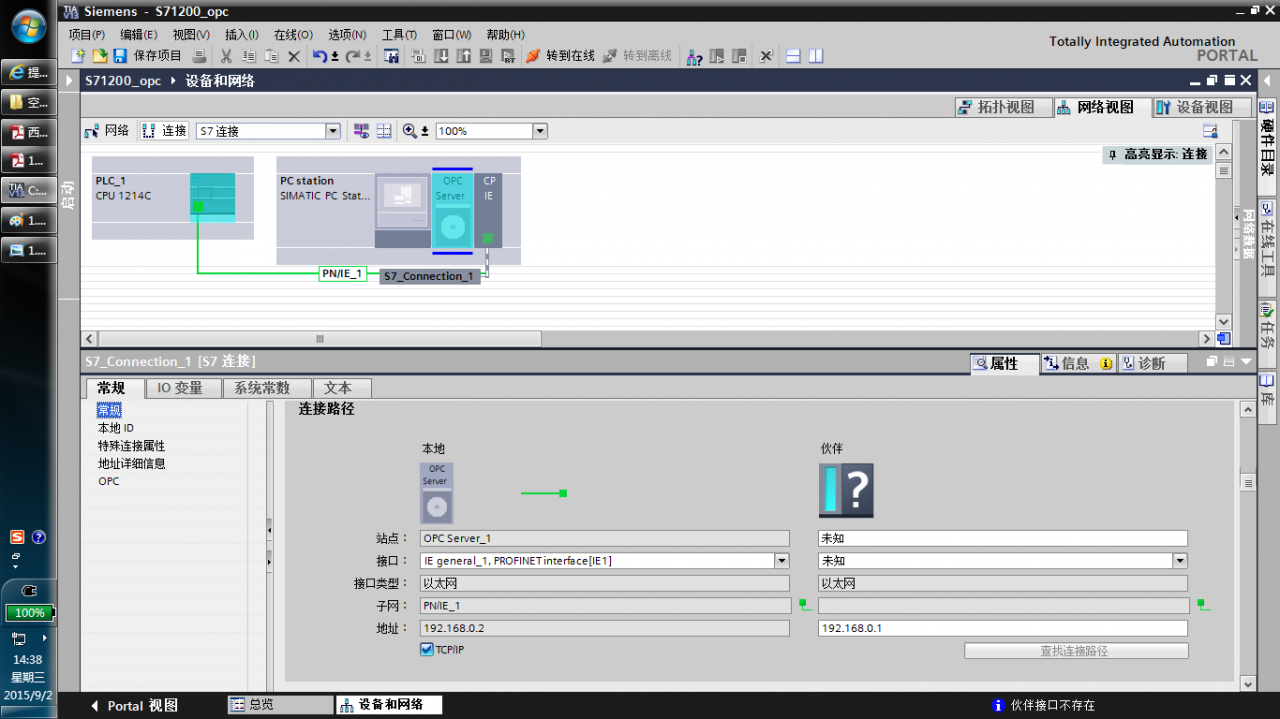Screen dimensions: 1280x719
Task: Open local 接口 interface dropdown
Action: (782, 561)
